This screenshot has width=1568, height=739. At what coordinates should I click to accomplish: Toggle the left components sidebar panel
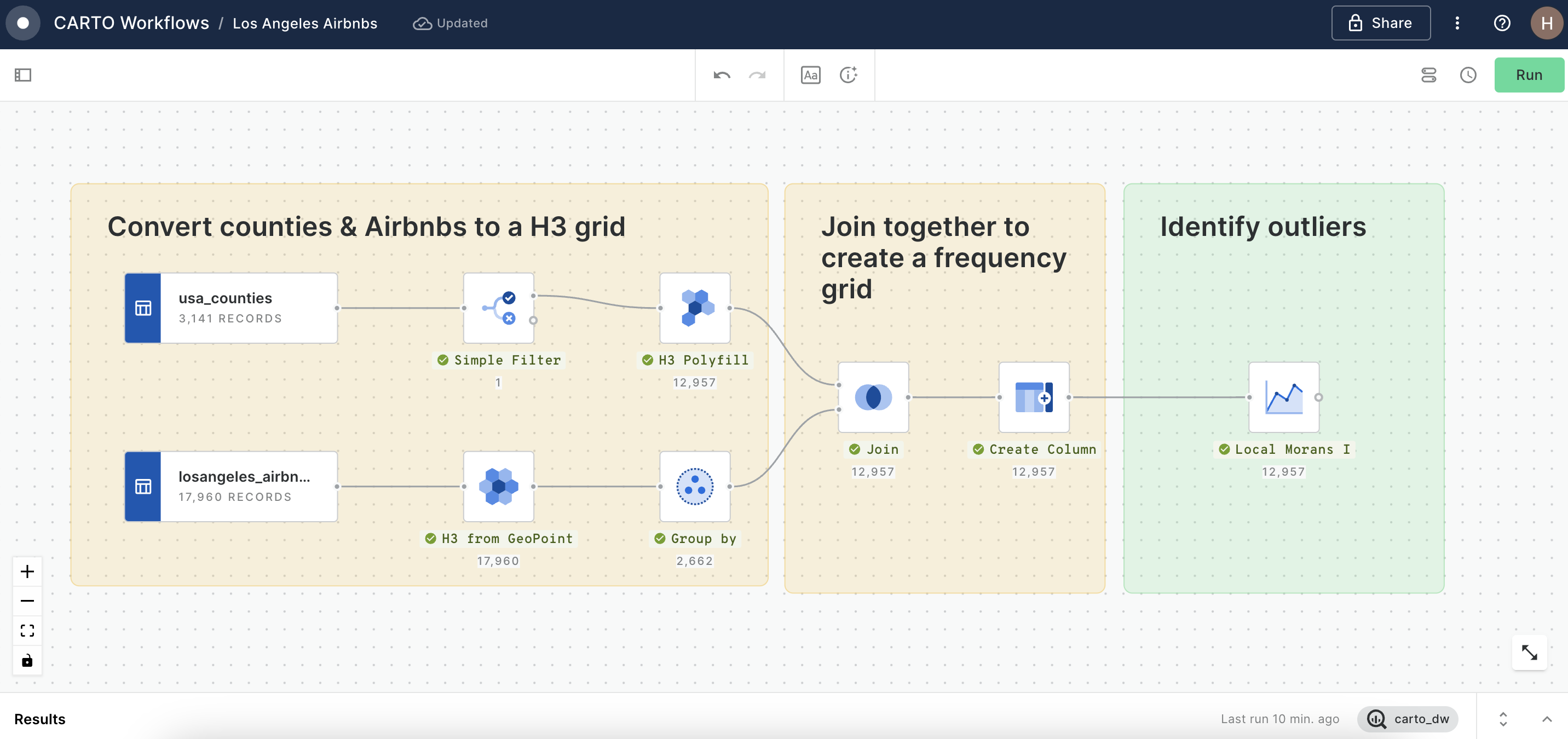point(23,74)
